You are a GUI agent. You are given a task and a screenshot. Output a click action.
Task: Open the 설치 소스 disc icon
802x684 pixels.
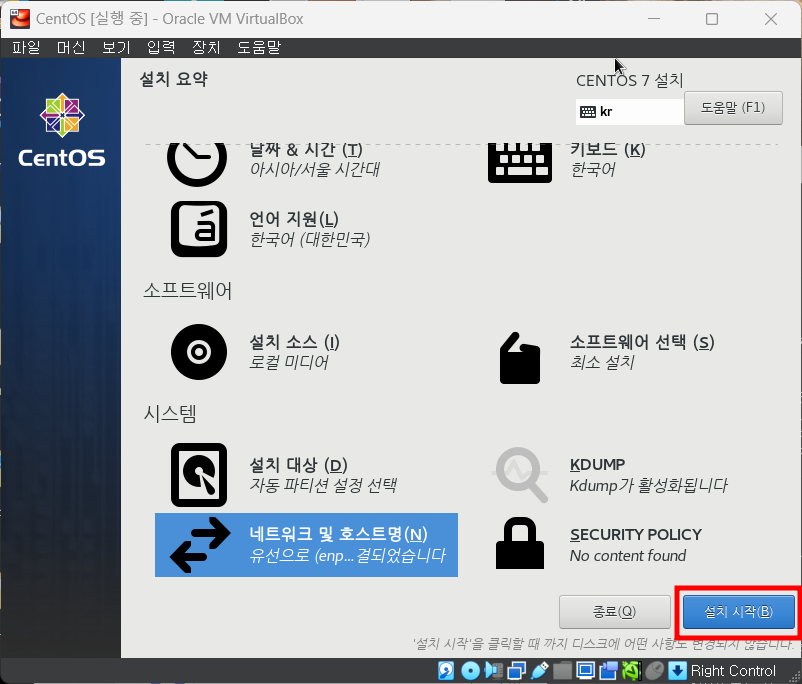199,352
